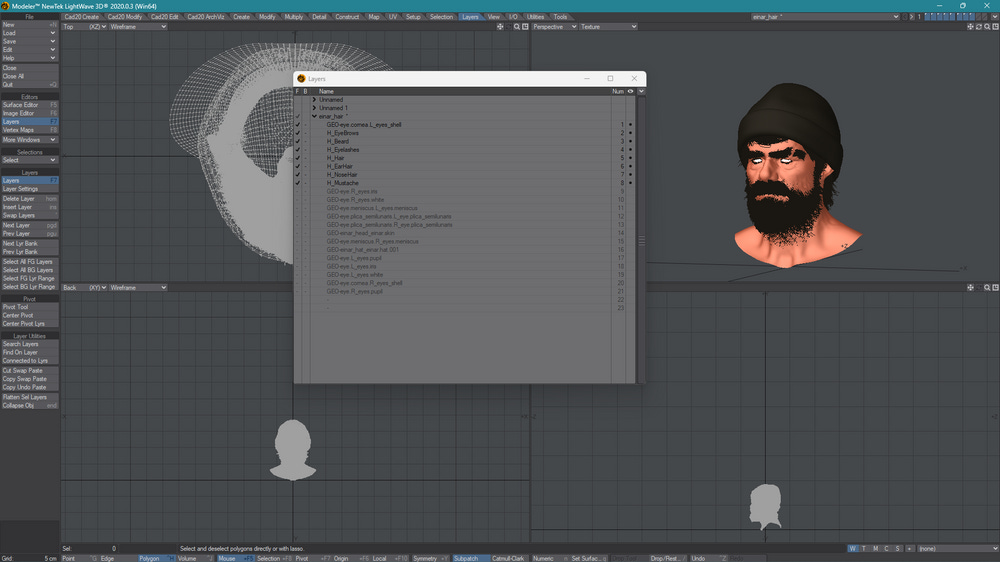Screen dimensions: 1000x562
Task: Click the Layers panel vertical scrollbar
Action: point(641,240)
